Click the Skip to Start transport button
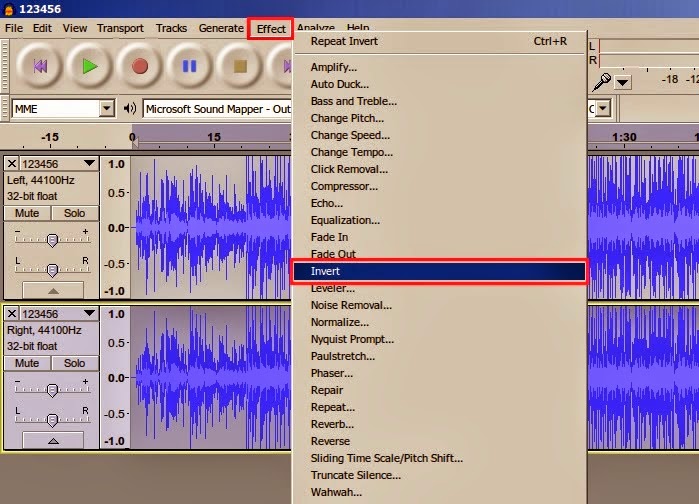 point(39,66)
